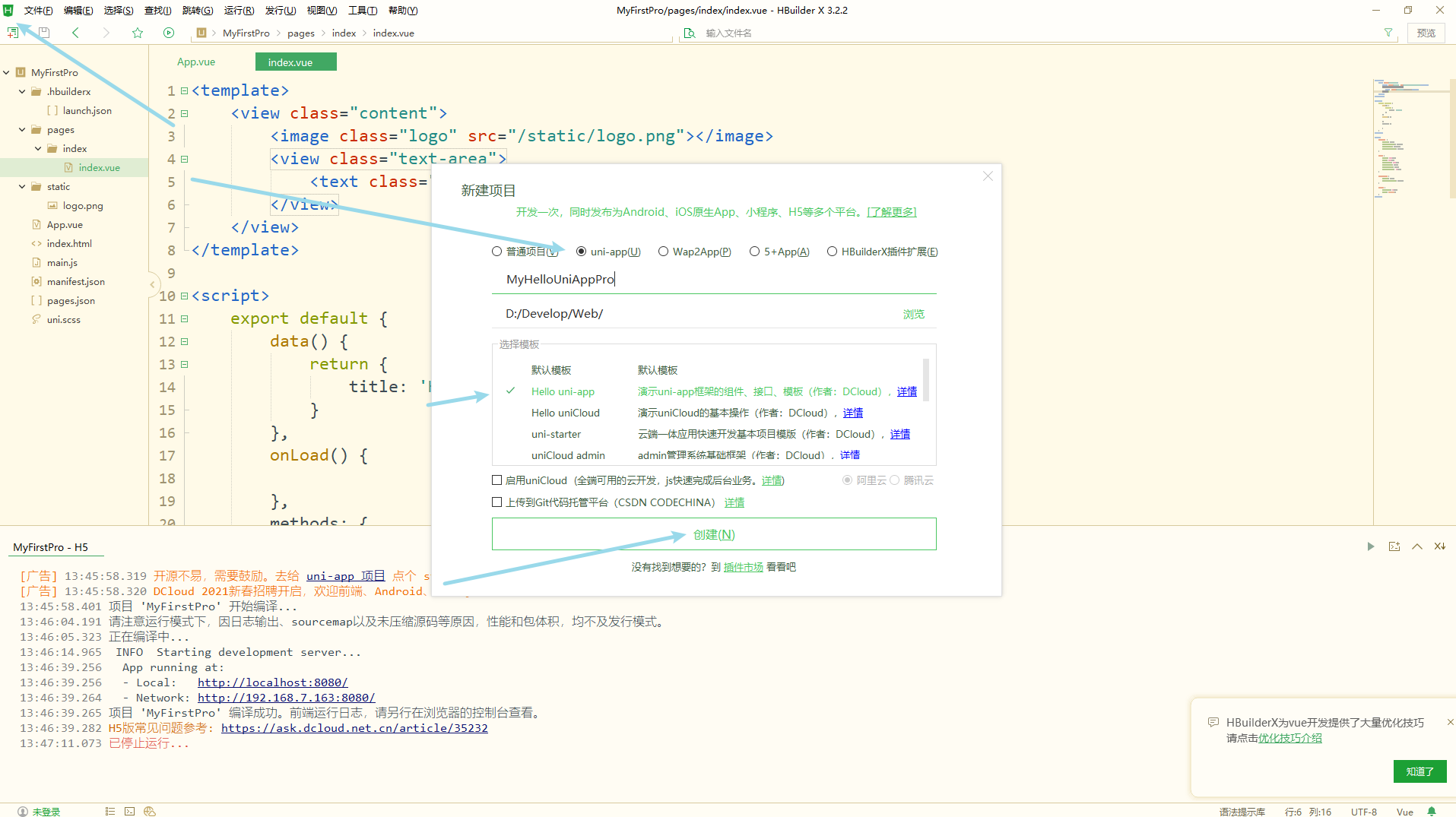Switch to the App.vue editor tab
This screenshot has width=1456, height=817.
(x=196, y=62)
